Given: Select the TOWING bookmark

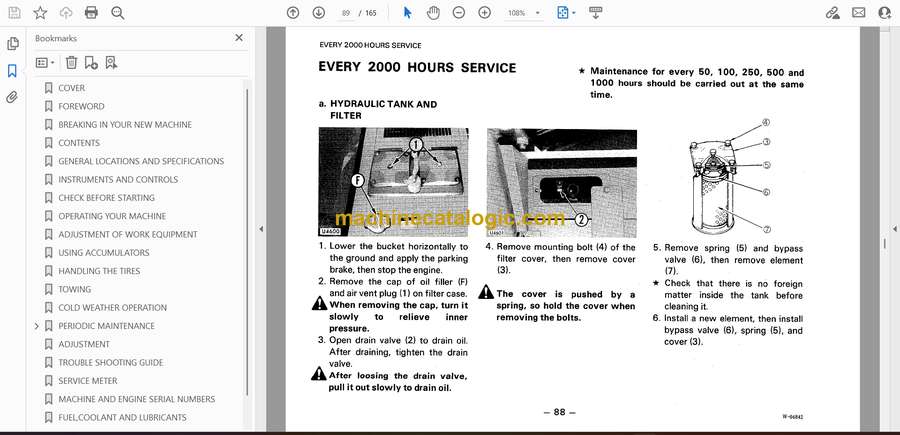Looking at the screenshot, I should coord(74,289).
